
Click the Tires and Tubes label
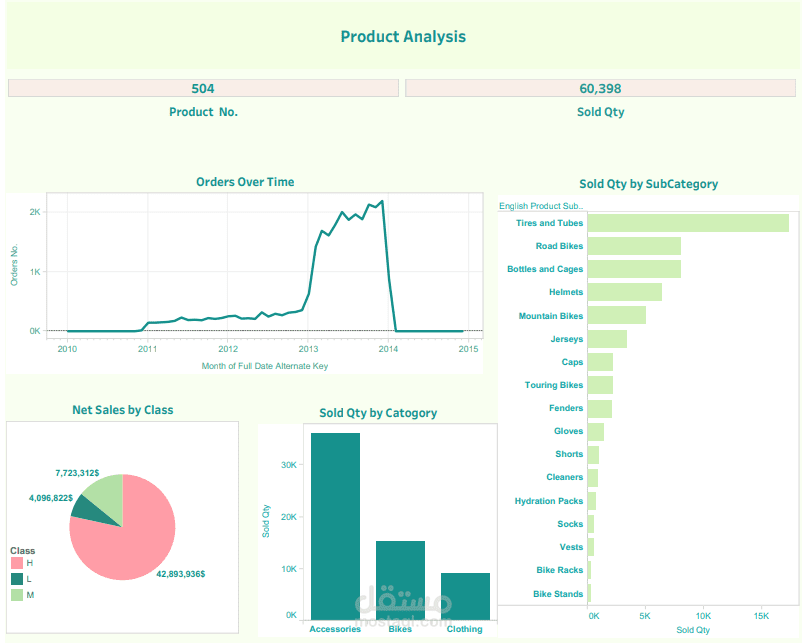click(549, 223)
